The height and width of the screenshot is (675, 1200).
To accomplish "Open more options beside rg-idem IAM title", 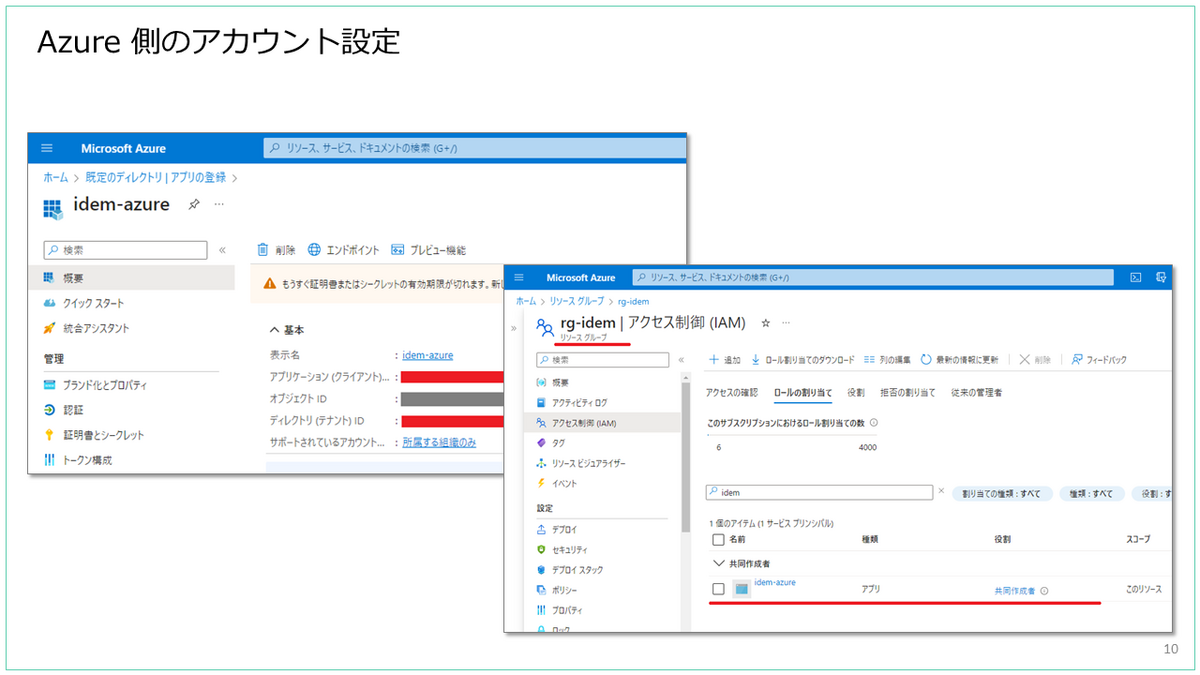I will tap(786, 323).
